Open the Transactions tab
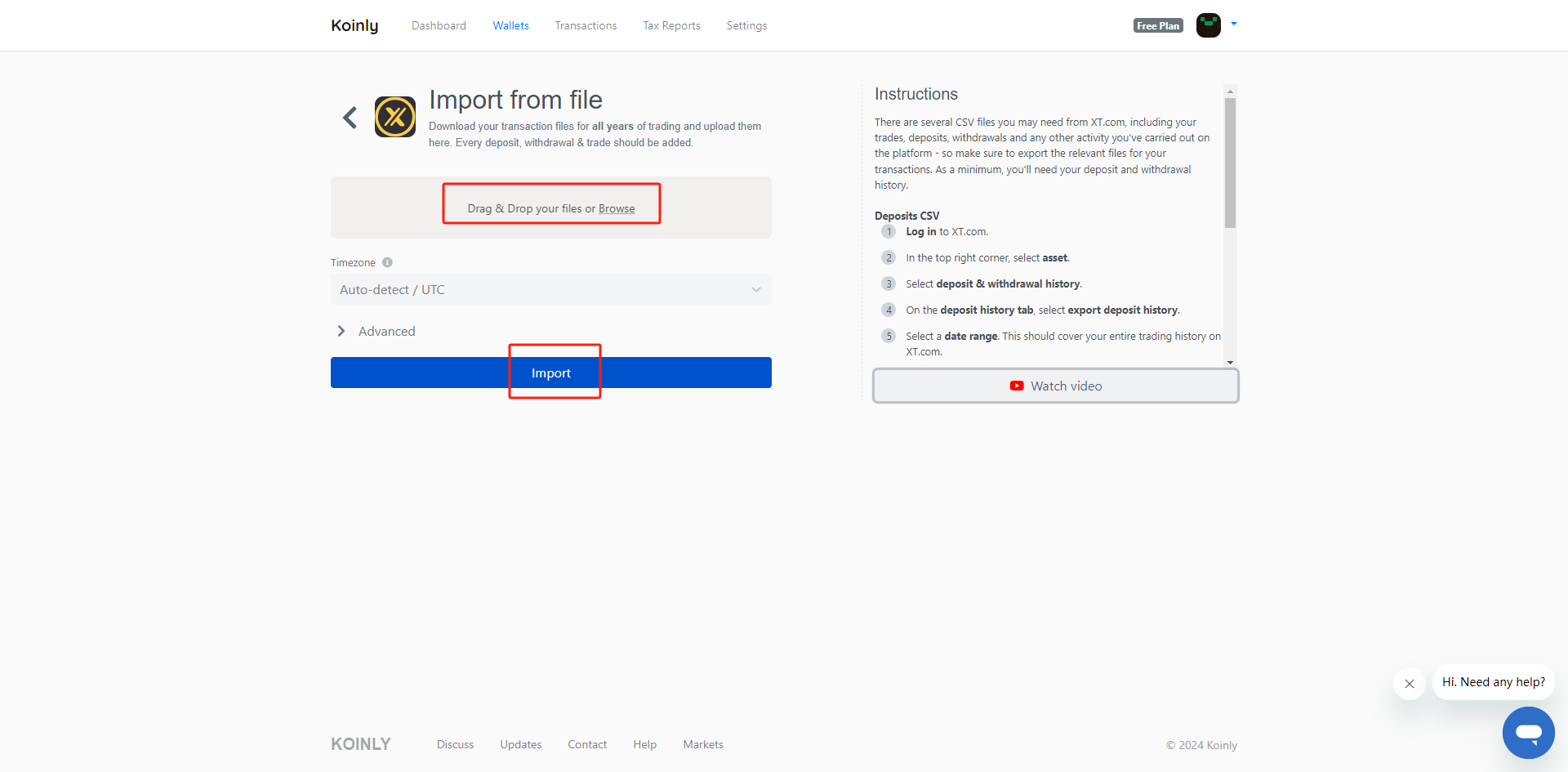 [586, 25]
